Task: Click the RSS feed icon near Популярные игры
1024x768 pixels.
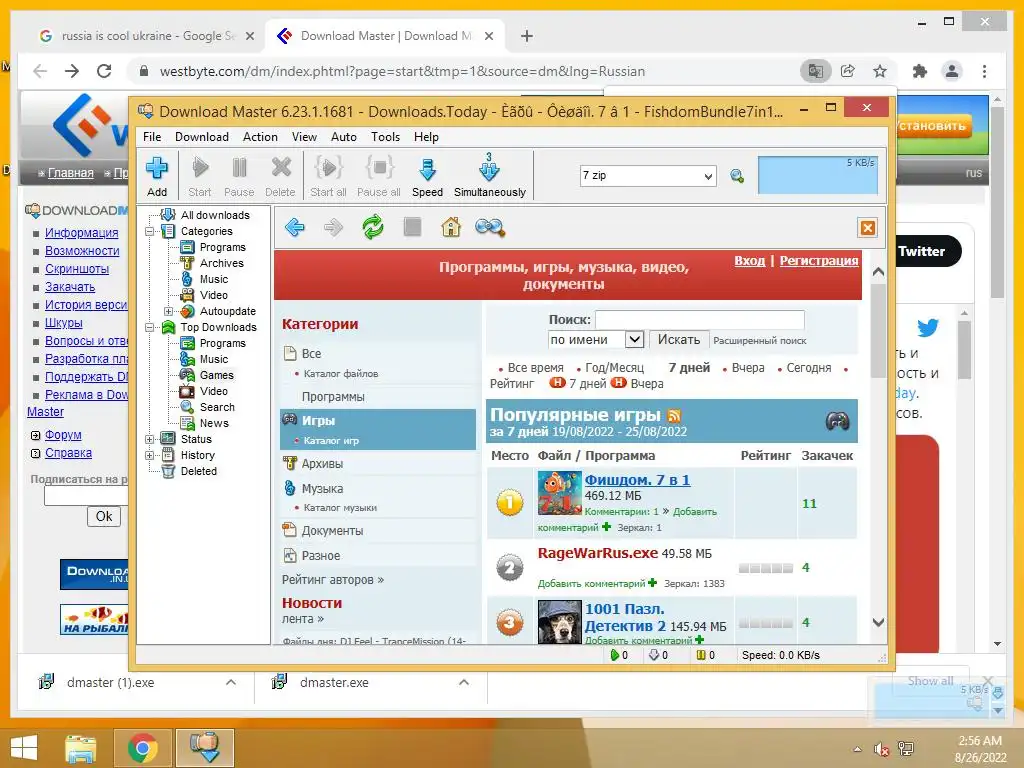Action: pos(675,415)
